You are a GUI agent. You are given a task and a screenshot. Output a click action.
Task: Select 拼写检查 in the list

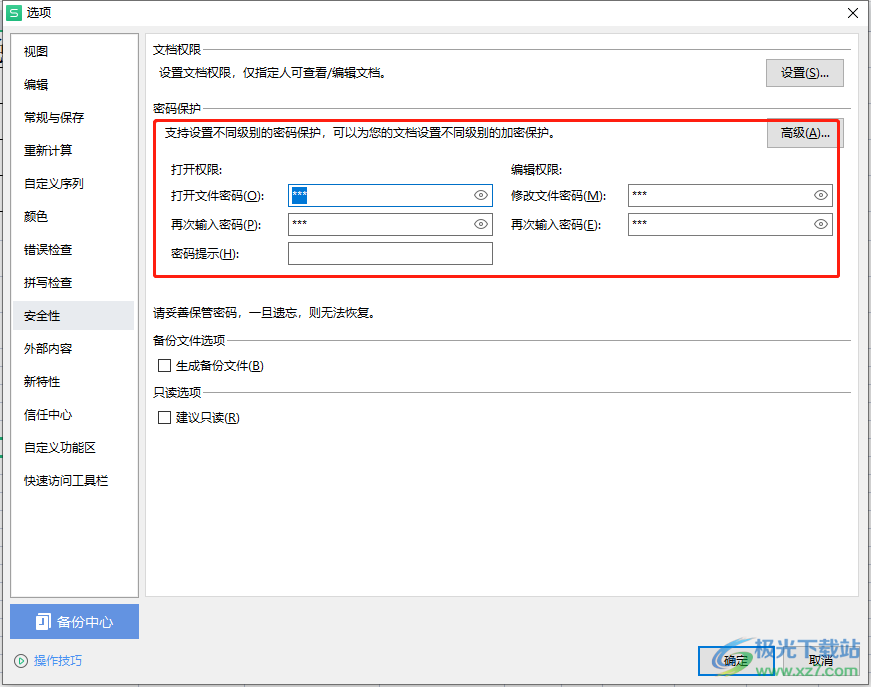tap(73, 282)
